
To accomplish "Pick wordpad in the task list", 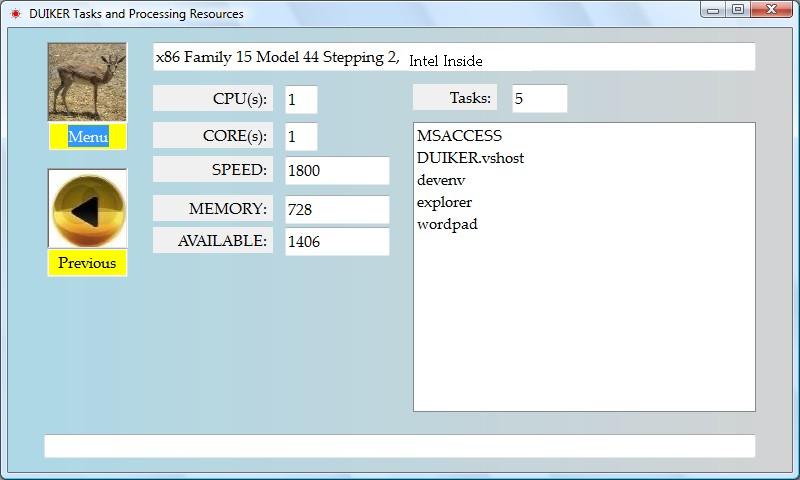I will tap(447, 224).
